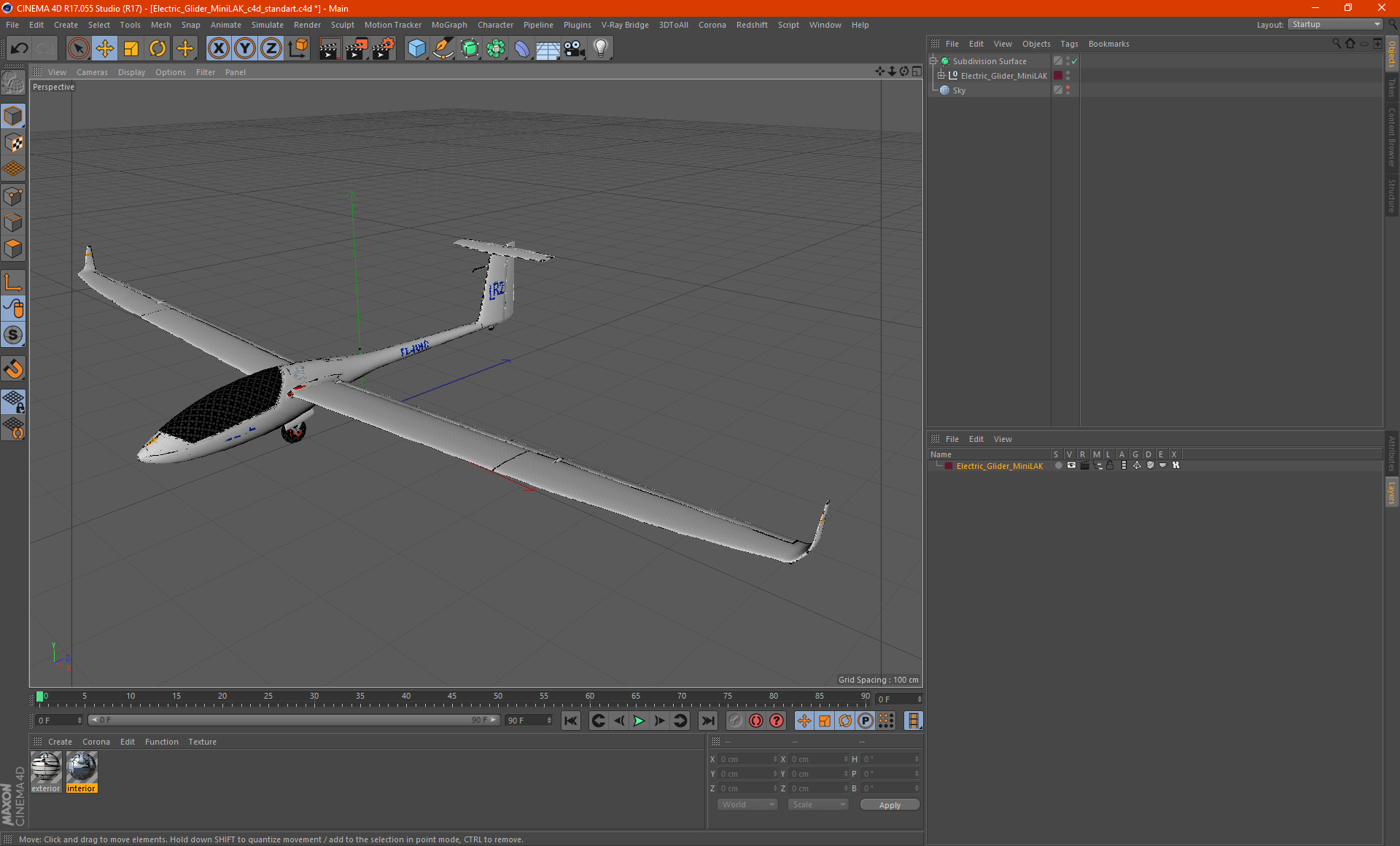1400x846 pixels.
Task: Select the exterior material thumbnail
Action: point(46,772)
